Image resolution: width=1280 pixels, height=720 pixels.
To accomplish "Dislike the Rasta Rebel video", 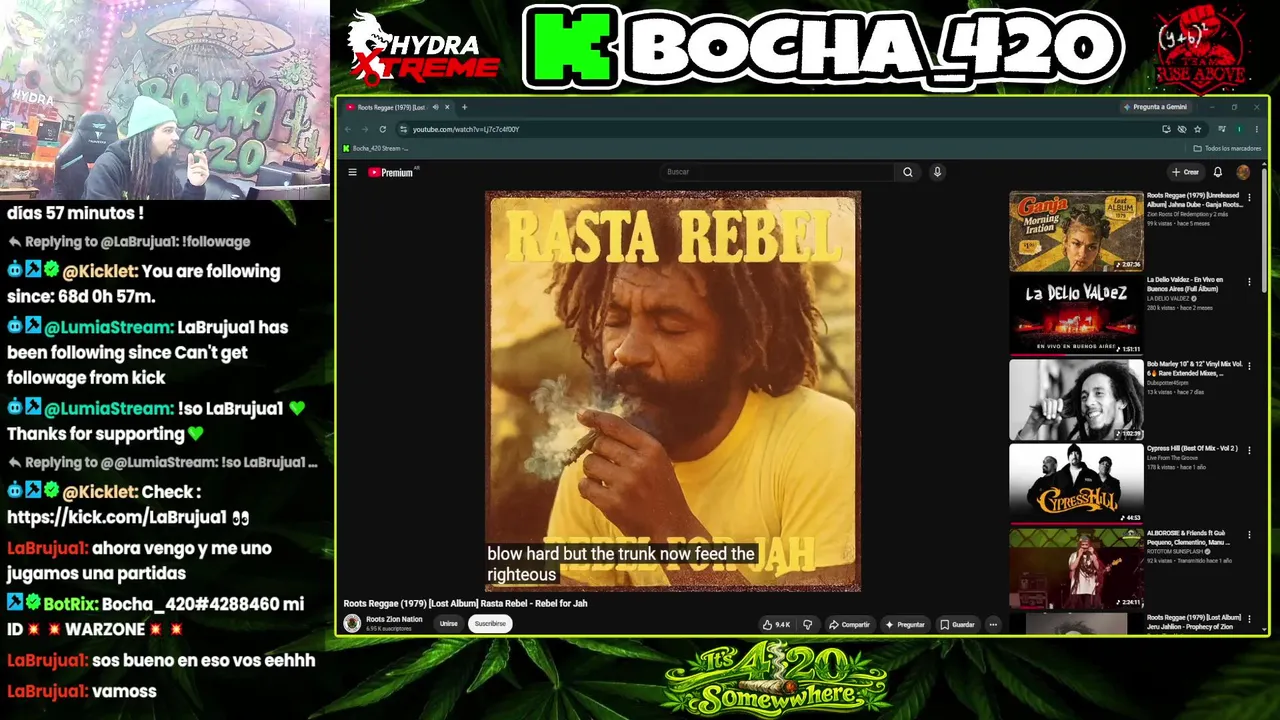I will coord(808,624).
